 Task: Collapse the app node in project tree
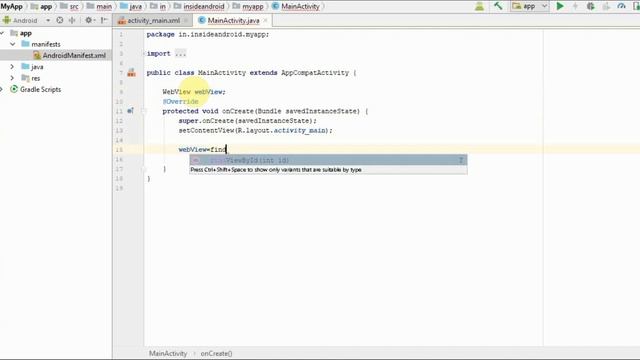coord(2,33)
